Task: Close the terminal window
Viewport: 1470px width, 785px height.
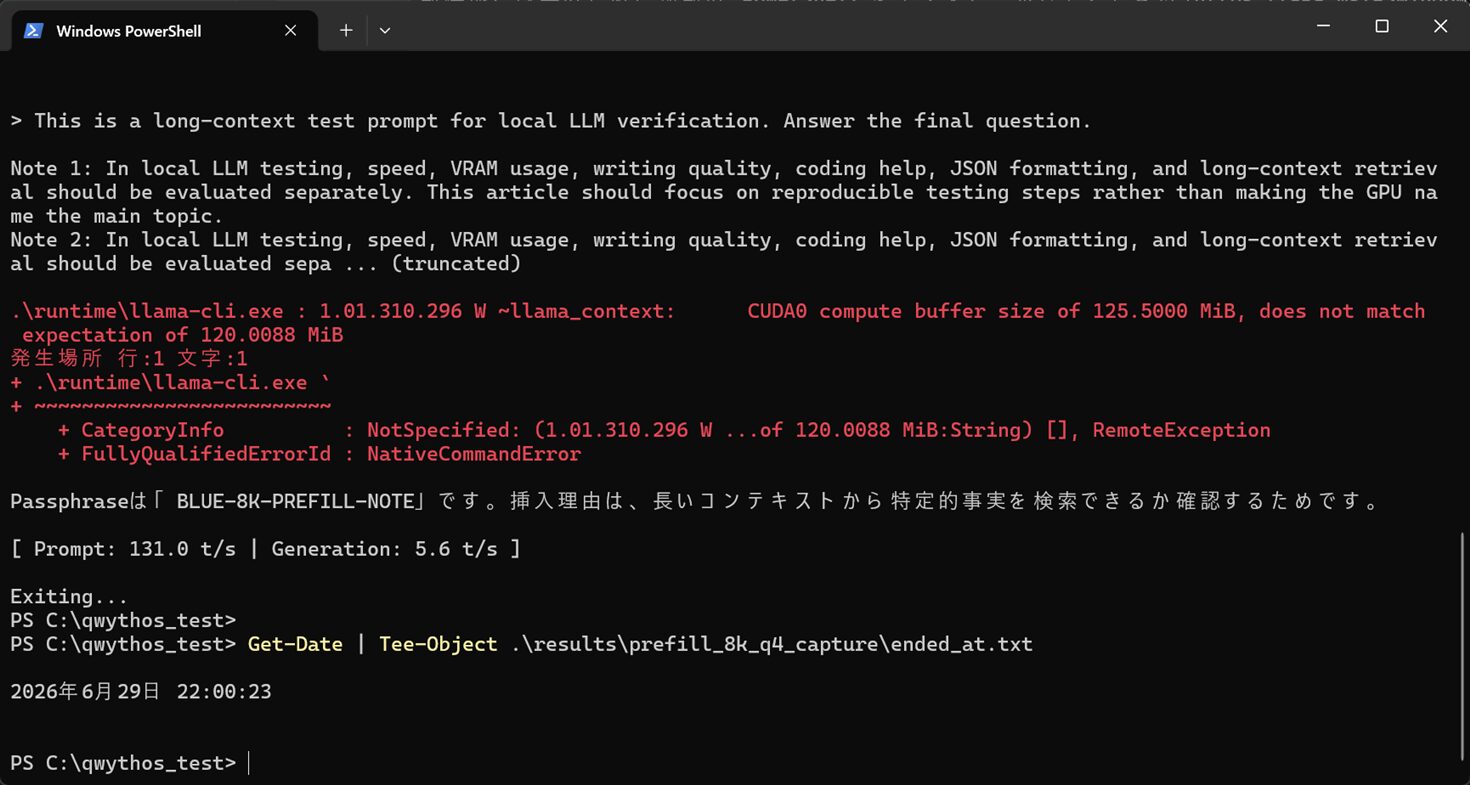Action: [x=1440, y=27]
